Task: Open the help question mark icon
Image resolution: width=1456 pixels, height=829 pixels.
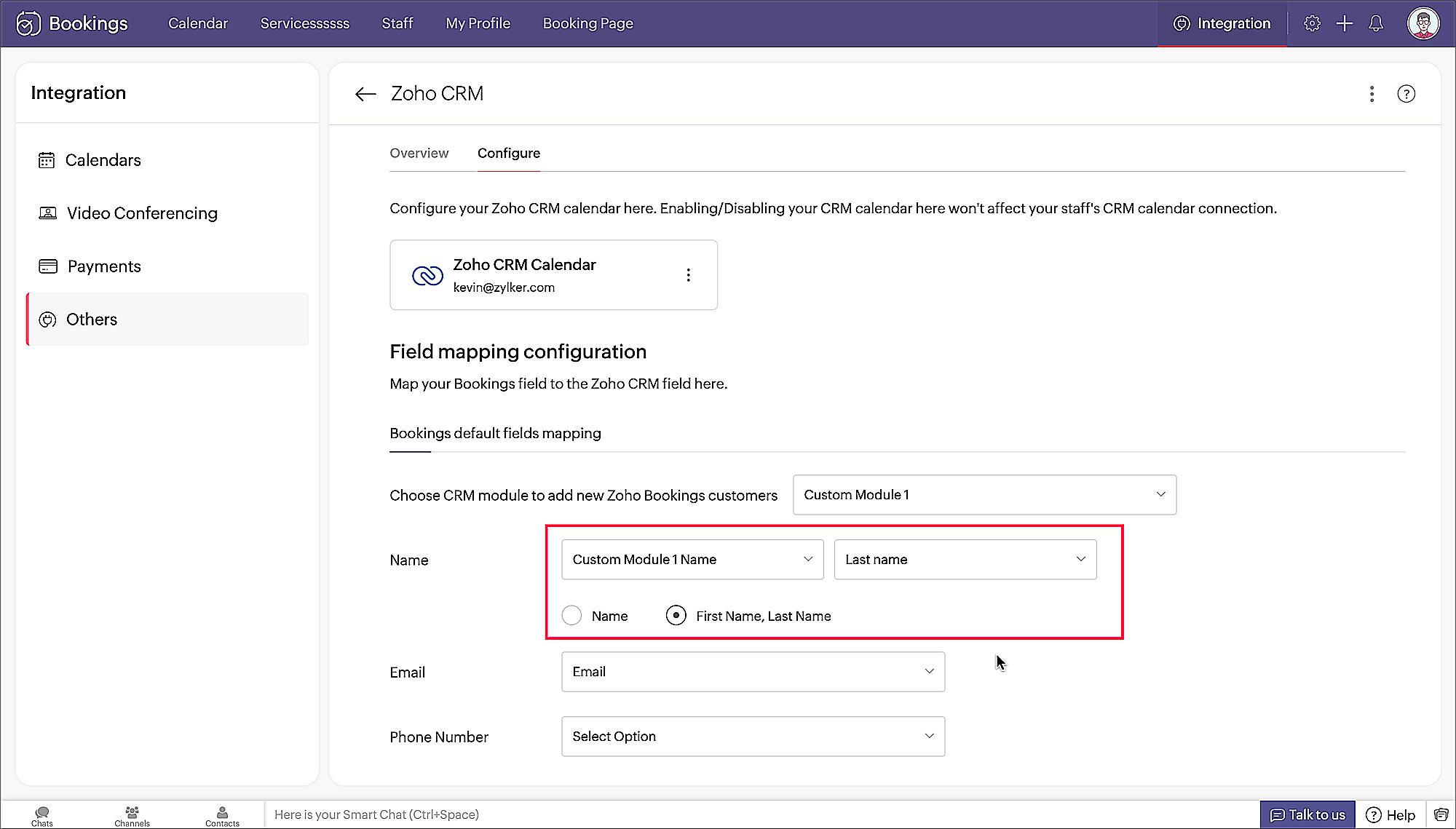Action: click(x=1406, y=94)
